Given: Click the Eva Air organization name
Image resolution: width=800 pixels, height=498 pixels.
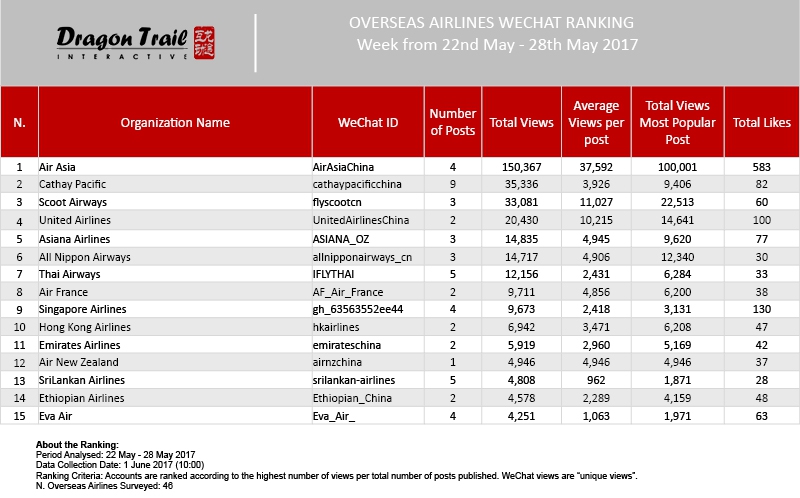Looking at the screenshot, I should coord(56,416).
